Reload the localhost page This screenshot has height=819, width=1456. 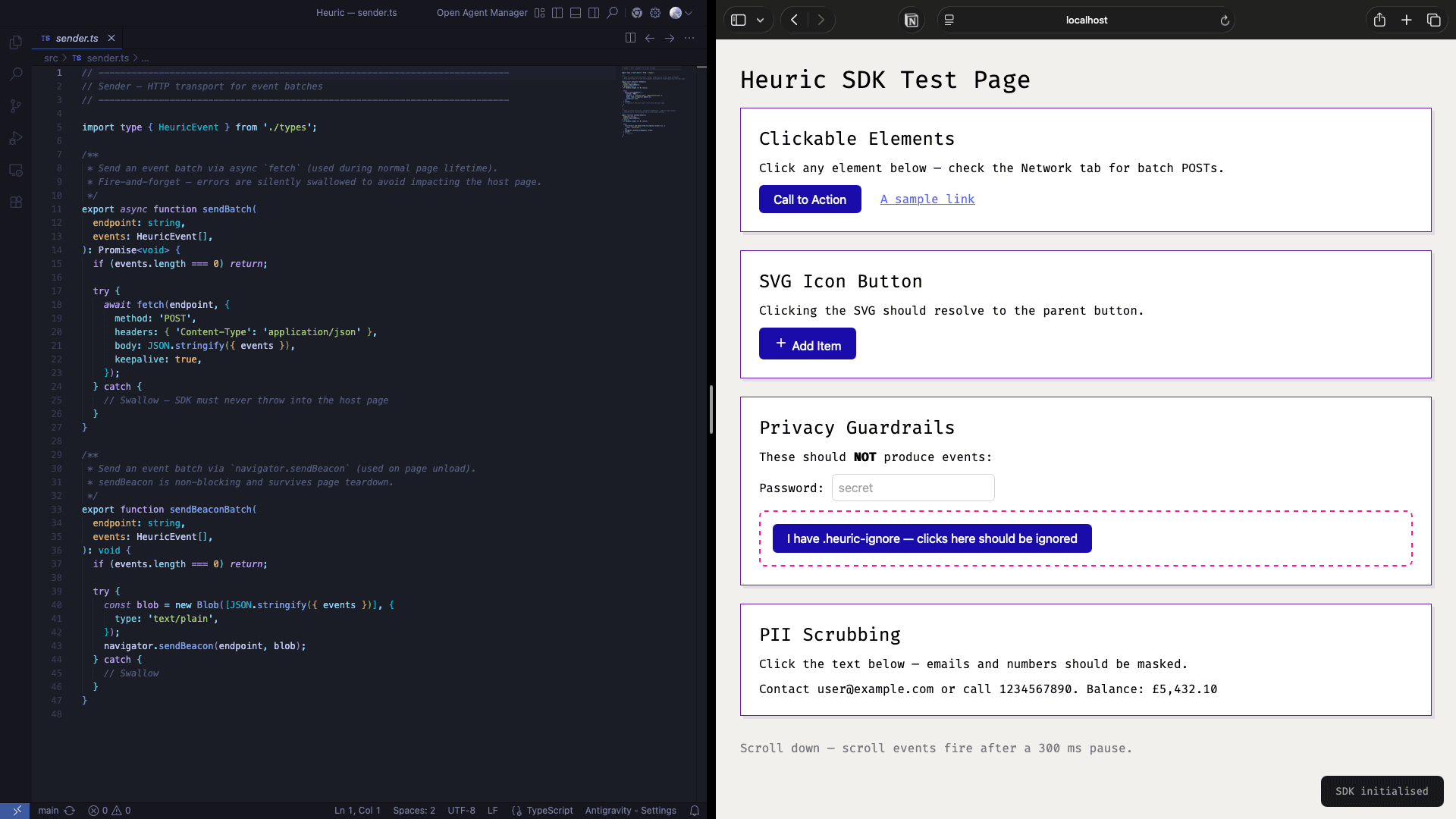[1225, 20]
